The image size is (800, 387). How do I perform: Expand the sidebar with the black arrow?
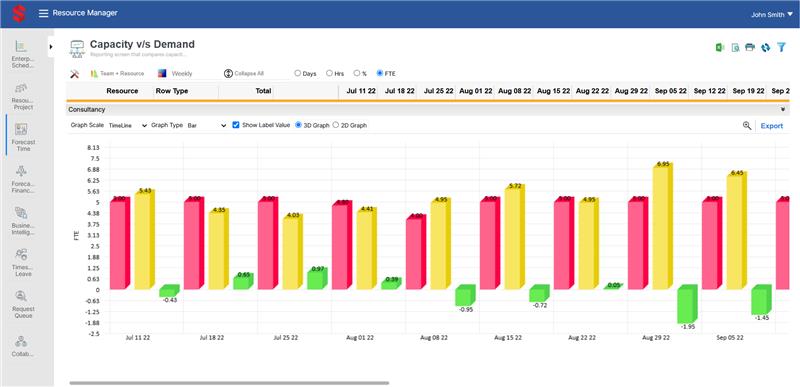(51, 47)
